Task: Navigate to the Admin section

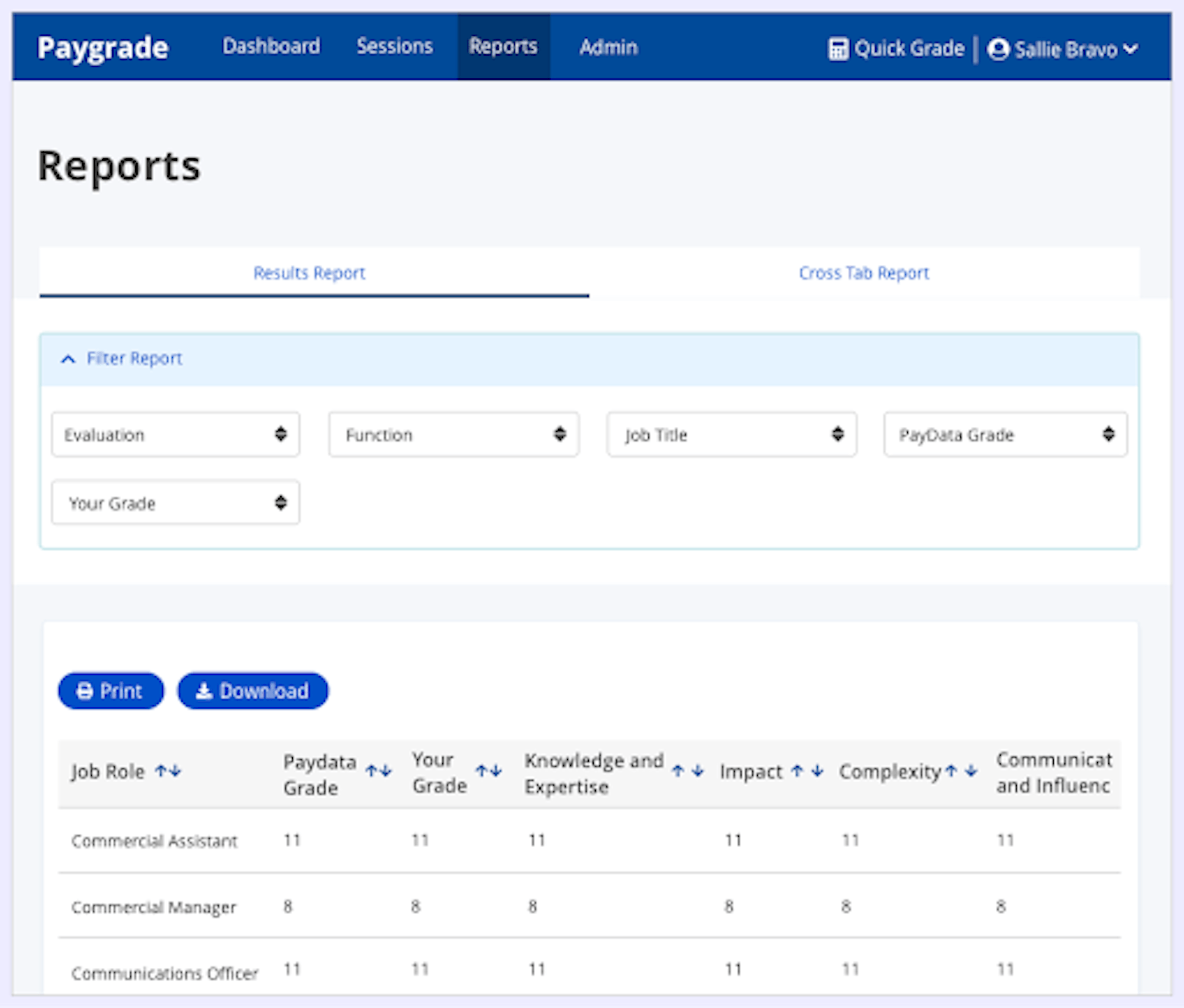Action: [x=607, y=47]
